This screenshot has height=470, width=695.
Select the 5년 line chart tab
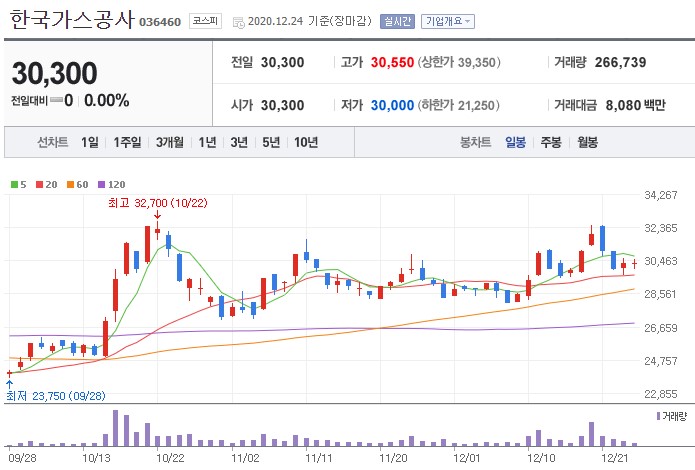pos(271,142)
